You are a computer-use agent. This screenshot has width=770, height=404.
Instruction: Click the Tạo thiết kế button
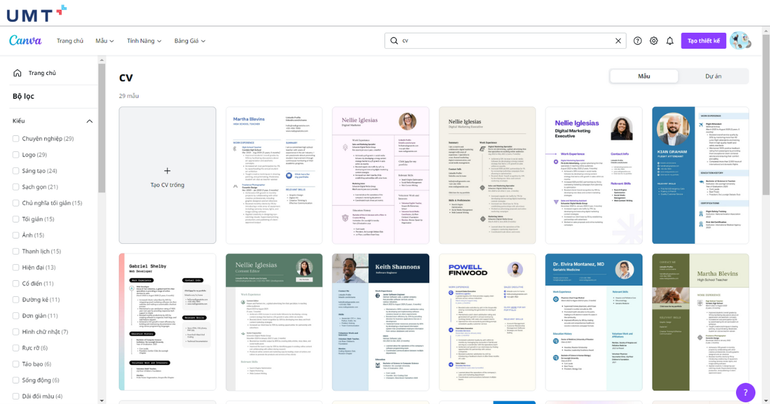pos(703,41)
